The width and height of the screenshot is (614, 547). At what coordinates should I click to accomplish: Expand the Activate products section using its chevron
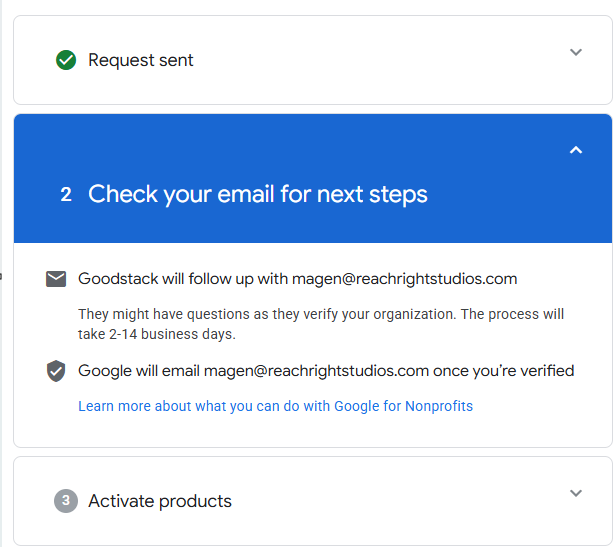[x=575, y=493]
